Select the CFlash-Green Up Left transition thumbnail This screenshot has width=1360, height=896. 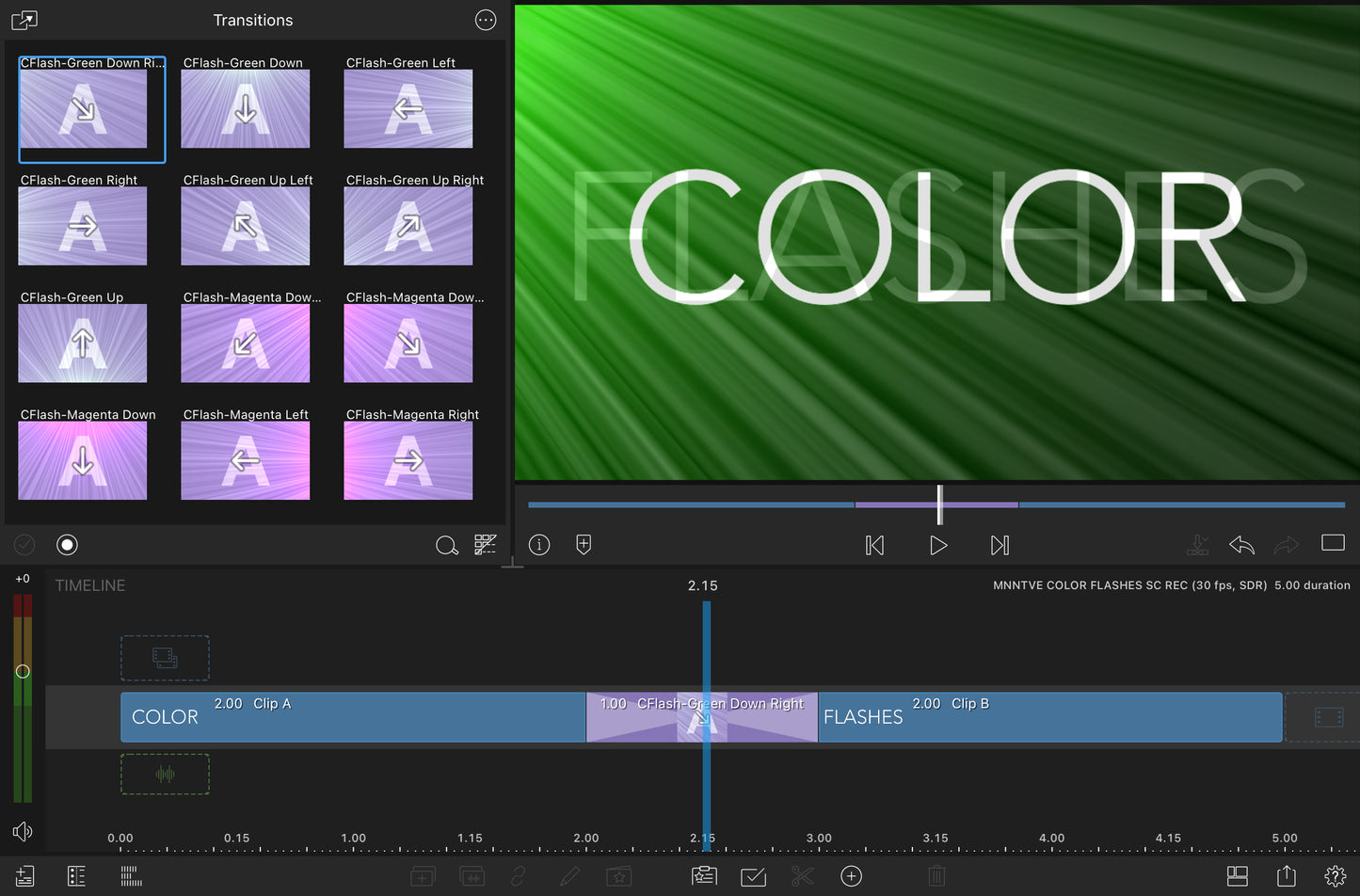coord(245,226)
